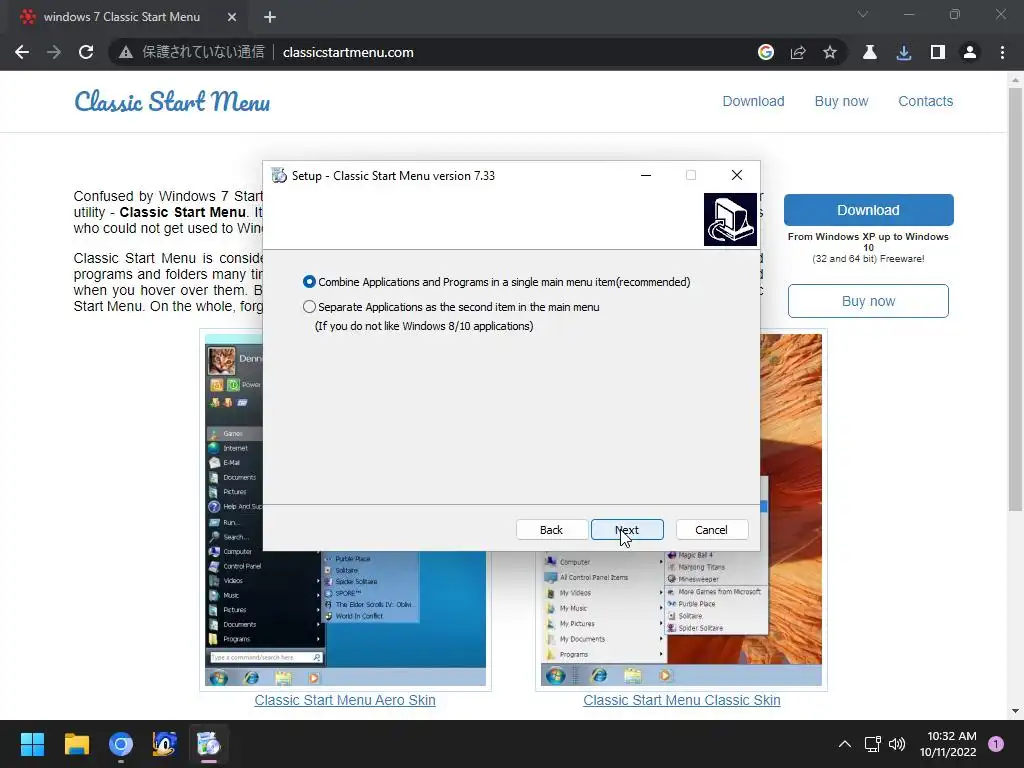Click the Classic Start Menu site logo

coord(172,101)
